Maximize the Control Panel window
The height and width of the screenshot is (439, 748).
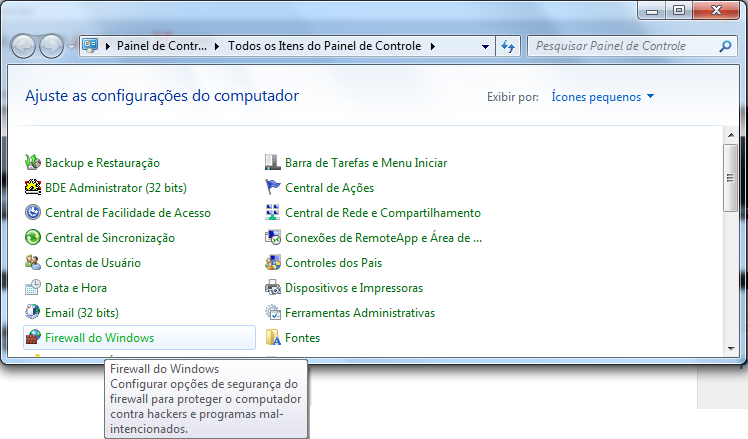[x=679, y=10]
